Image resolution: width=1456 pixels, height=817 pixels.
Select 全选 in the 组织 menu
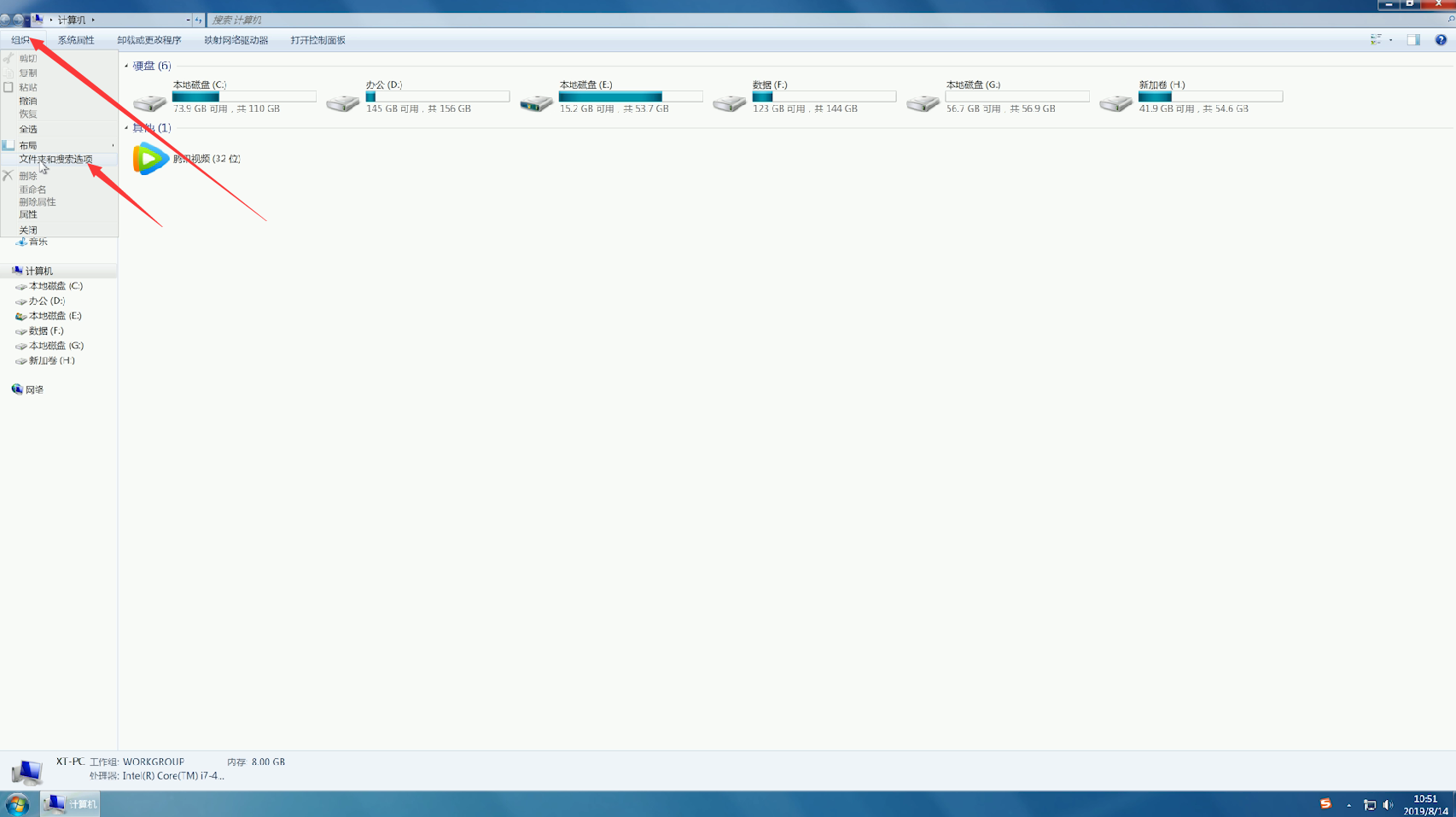59,129
